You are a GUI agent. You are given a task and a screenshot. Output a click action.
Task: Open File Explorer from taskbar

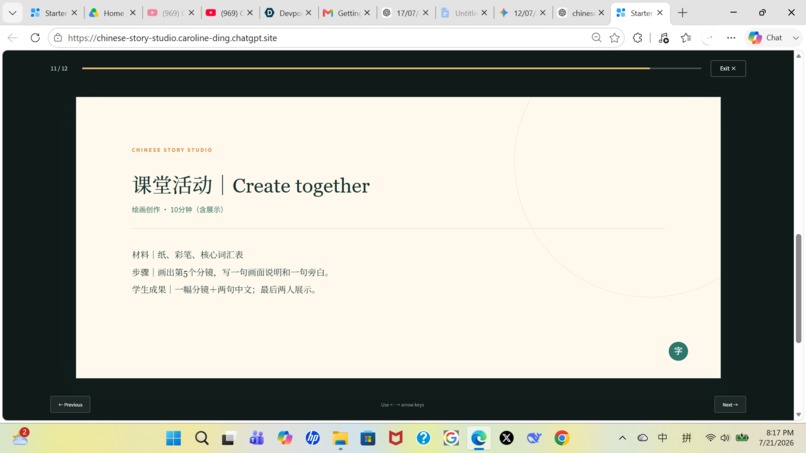[340, 438]
